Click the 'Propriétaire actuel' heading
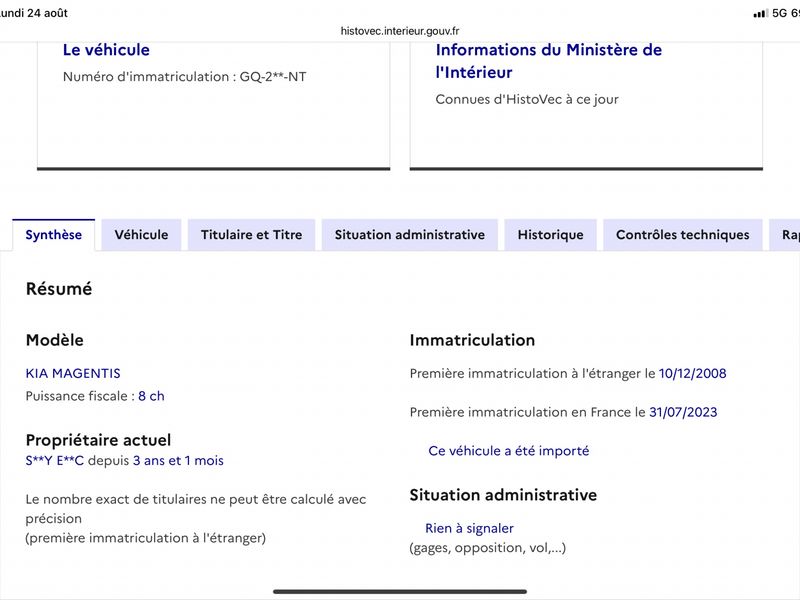 (x=98, y=440)
